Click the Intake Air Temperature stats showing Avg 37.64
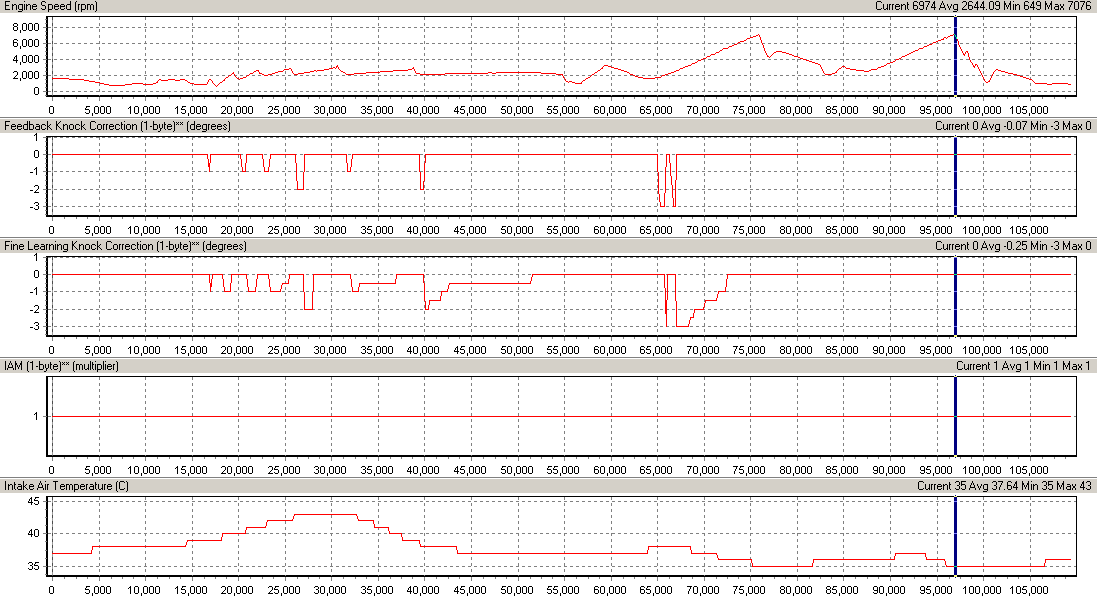The height and width of the screenshot is (597, 1097). [1003, 486]
